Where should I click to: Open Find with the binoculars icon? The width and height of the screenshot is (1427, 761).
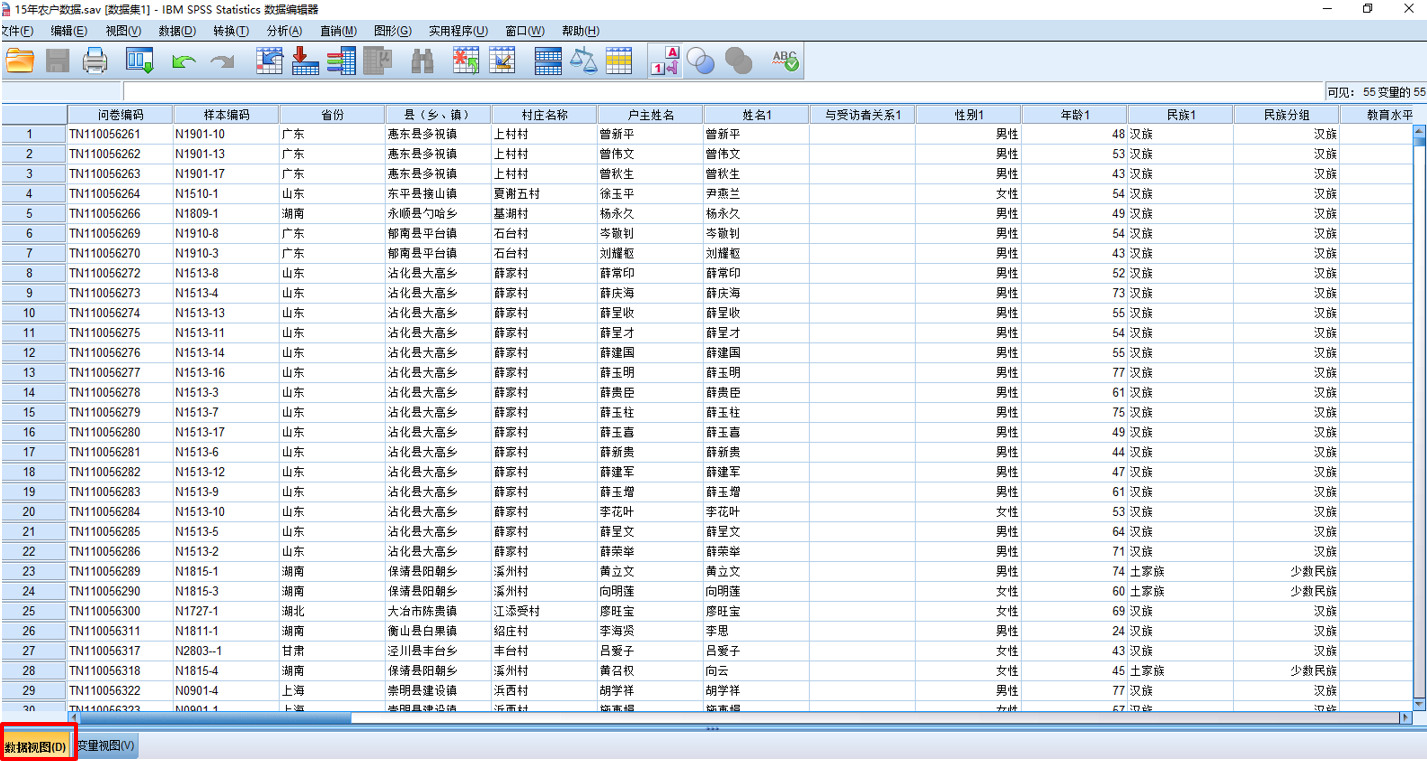422,61
